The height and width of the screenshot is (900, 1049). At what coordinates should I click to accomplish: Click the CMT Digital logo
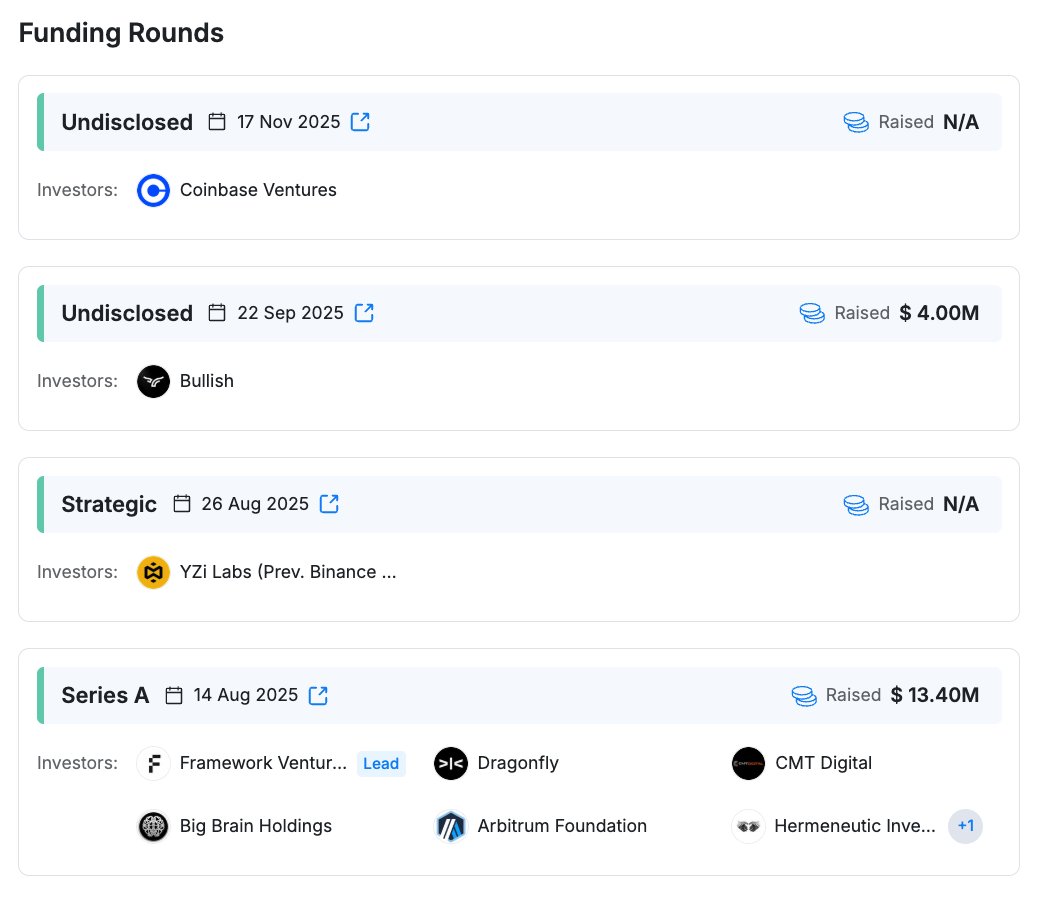pyautogui.click(x=748, y=763)
